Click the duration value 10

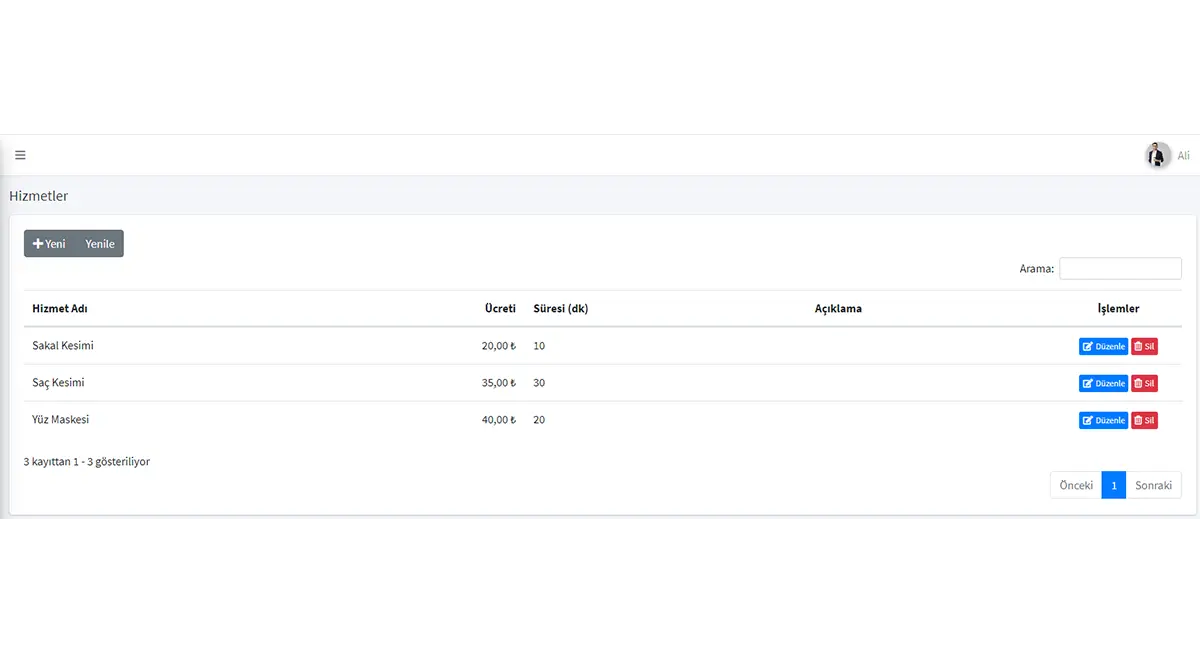(x=539, y=346)
